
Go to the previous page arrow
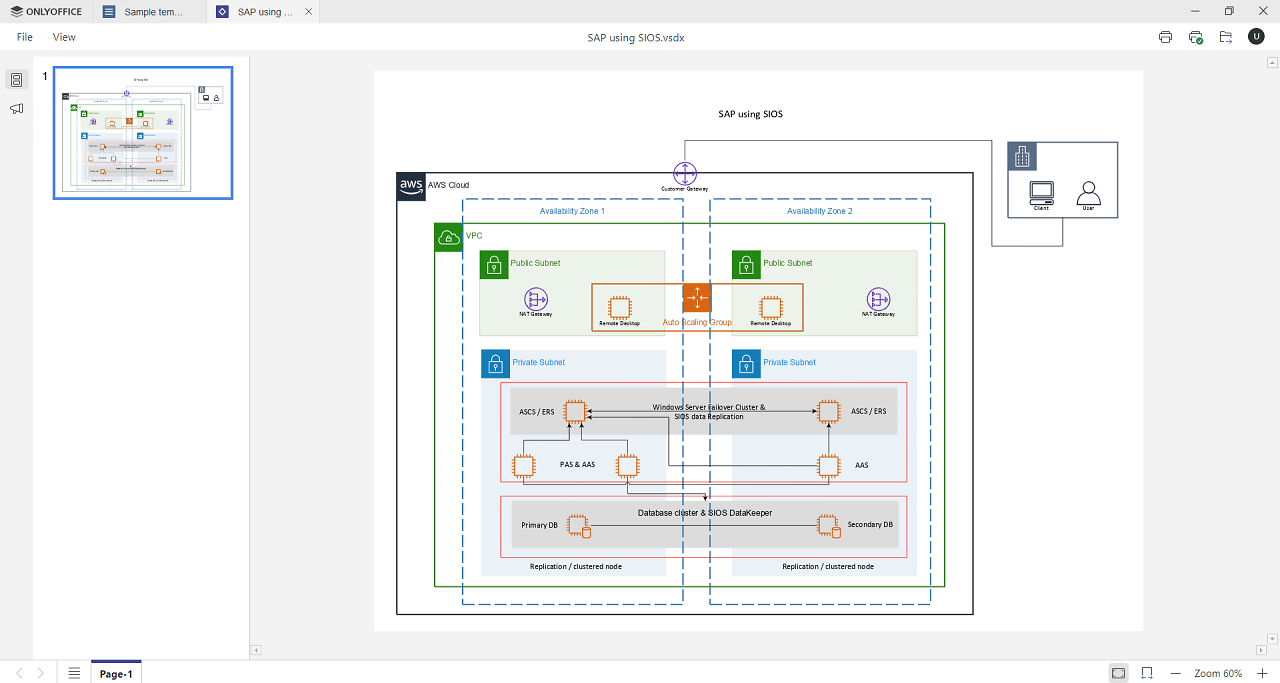[19, 673]
